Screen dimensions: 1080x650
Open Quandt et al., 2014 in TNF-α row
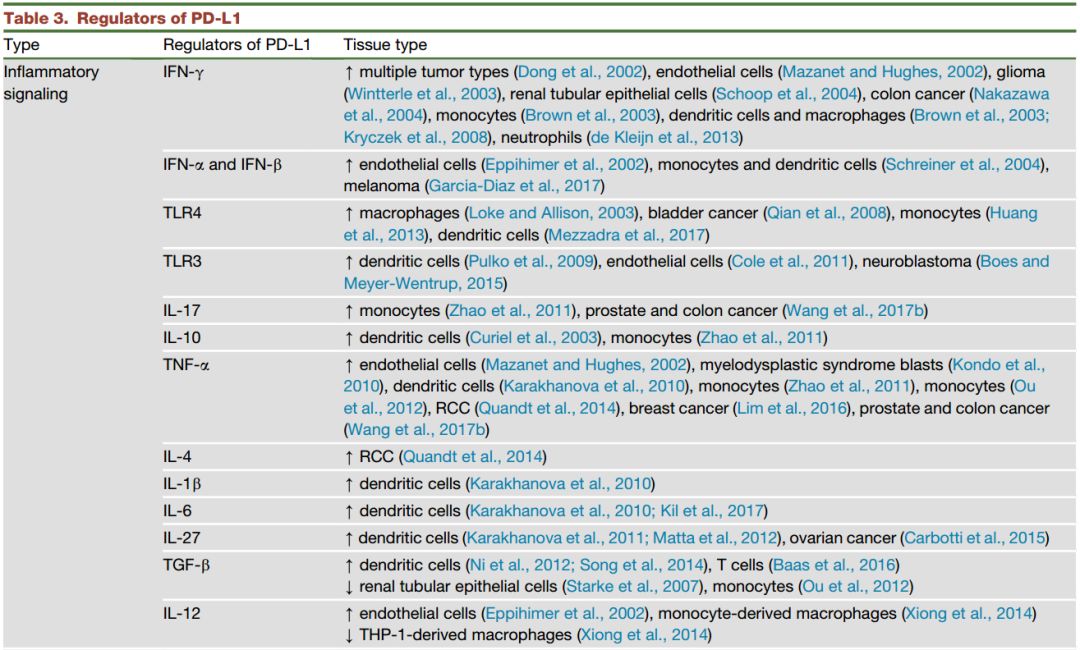click(547, 408)
